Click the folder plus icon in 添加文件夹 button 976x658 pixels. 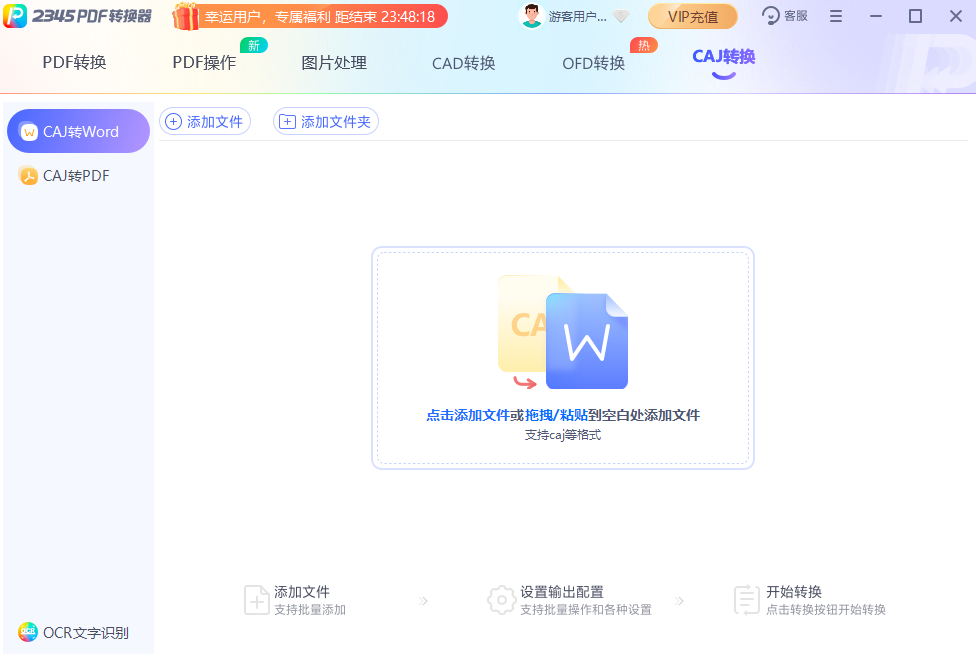coord(287,121)
